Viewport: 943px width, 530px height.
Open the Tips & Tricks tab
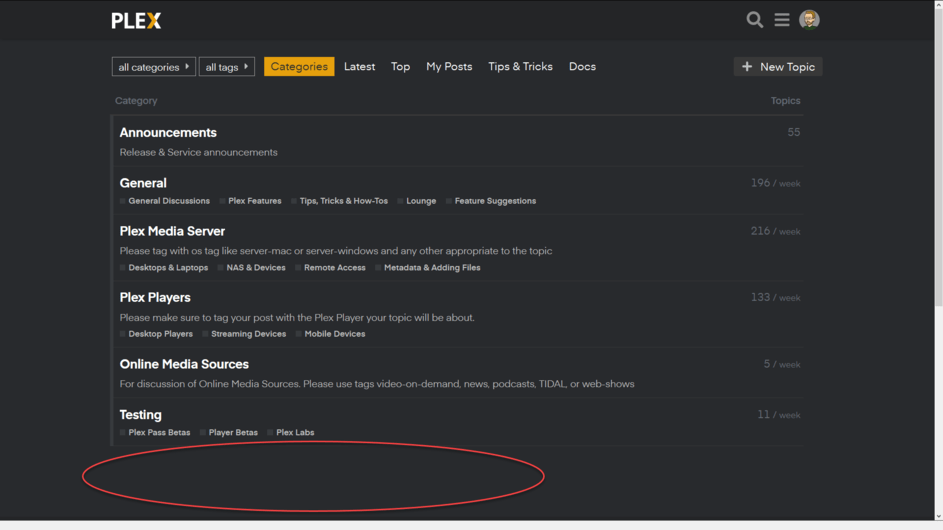pyautogui.click(x=520, y=67)
